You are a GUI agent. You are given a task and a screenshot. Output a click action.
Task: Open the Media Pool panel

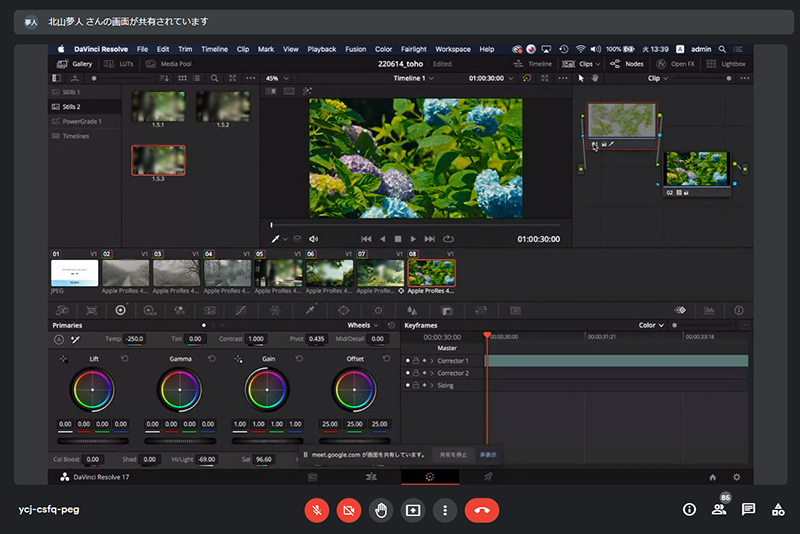[169, 64]
